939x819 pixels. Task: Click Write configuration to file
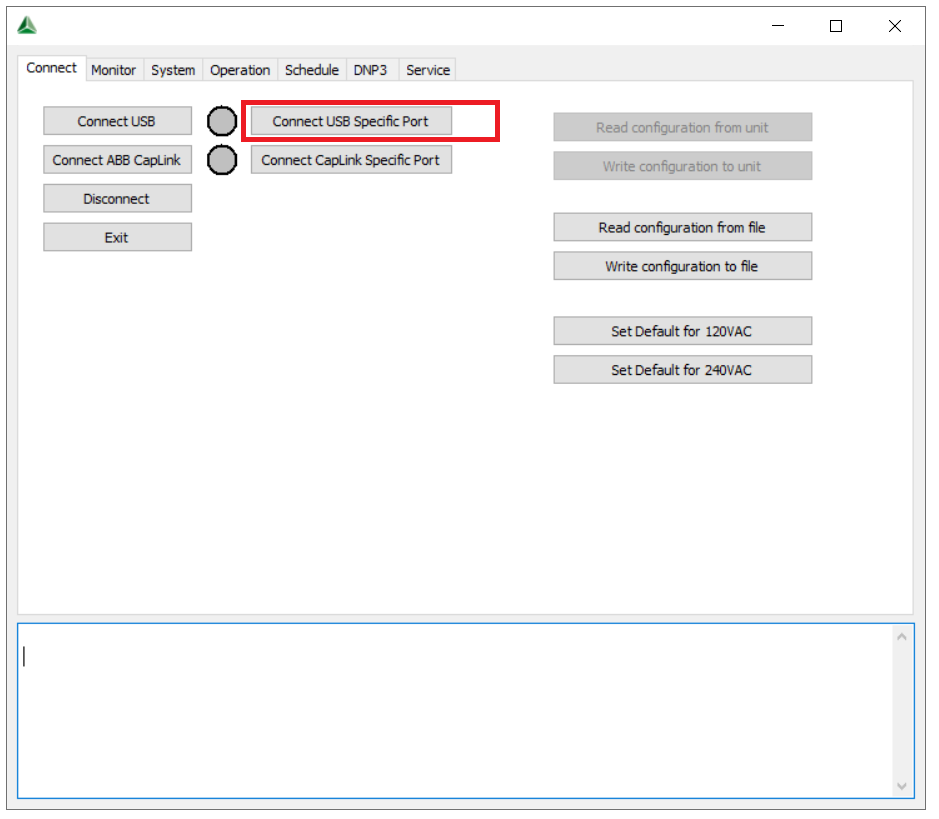click(682, 267)
